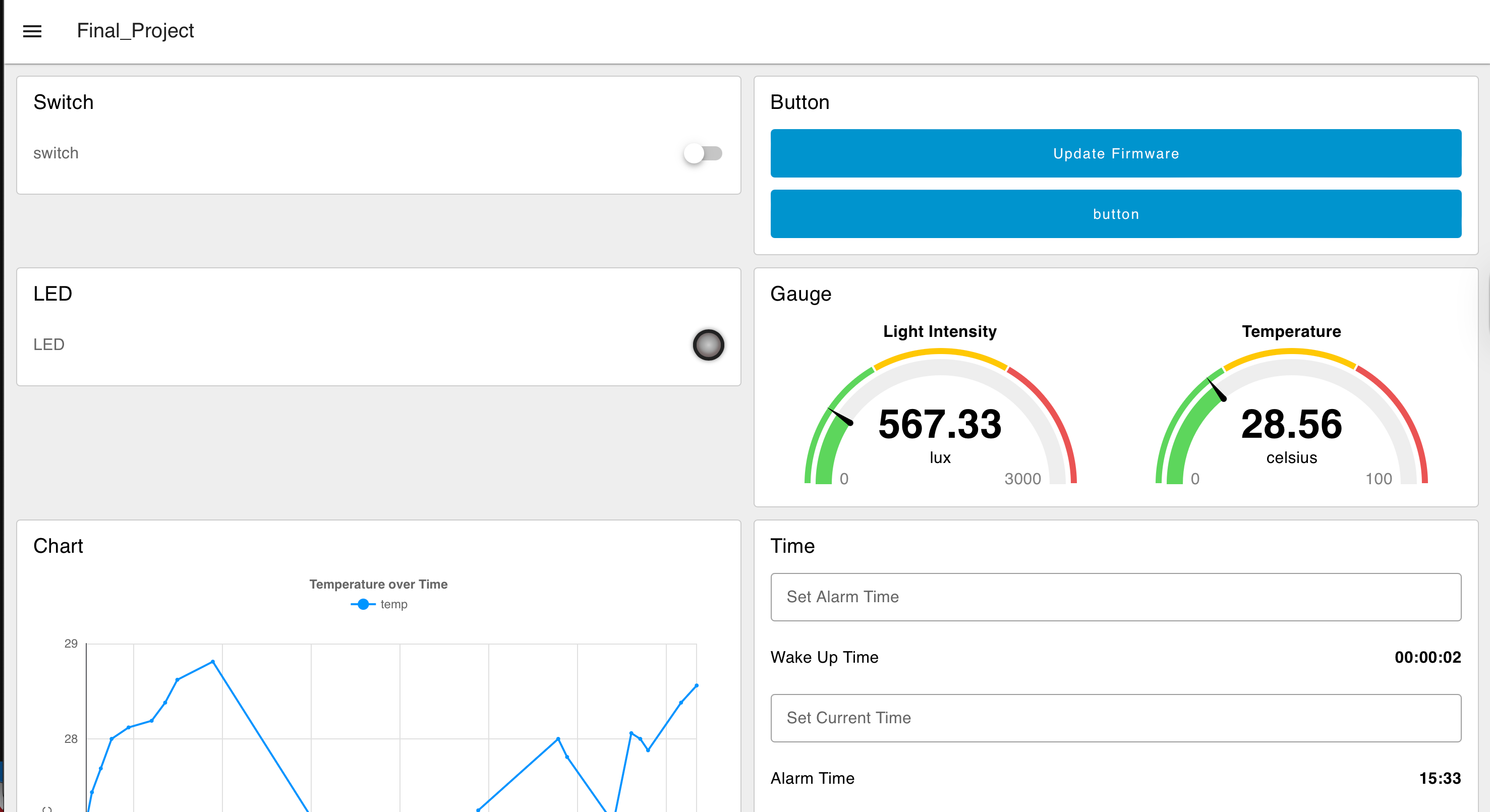Click the lux unit label
The height and width of the screenshot is (812, 1490).
pos(940,457)
